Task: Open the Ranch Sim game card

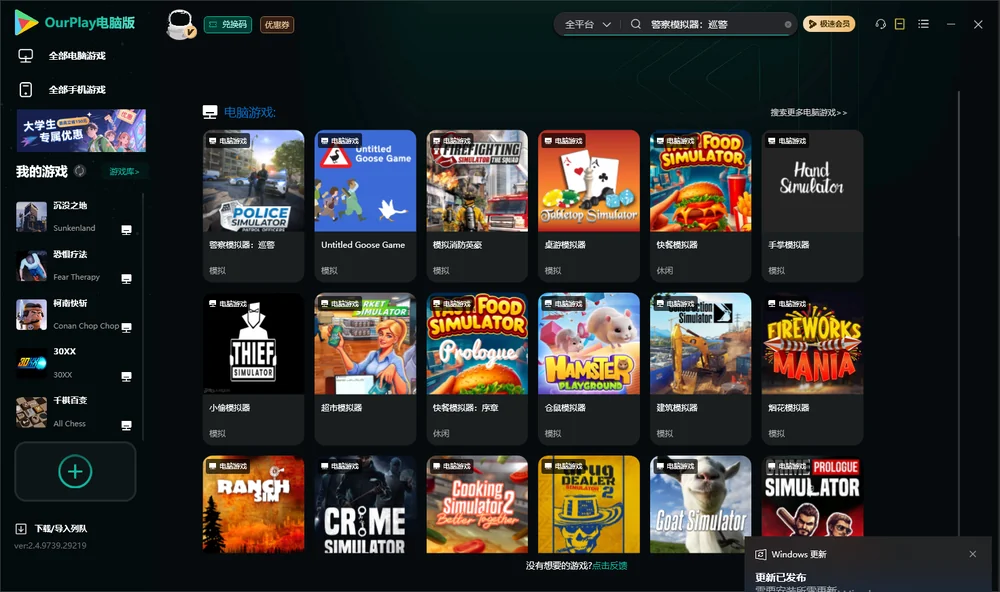Action: [254, 504]
